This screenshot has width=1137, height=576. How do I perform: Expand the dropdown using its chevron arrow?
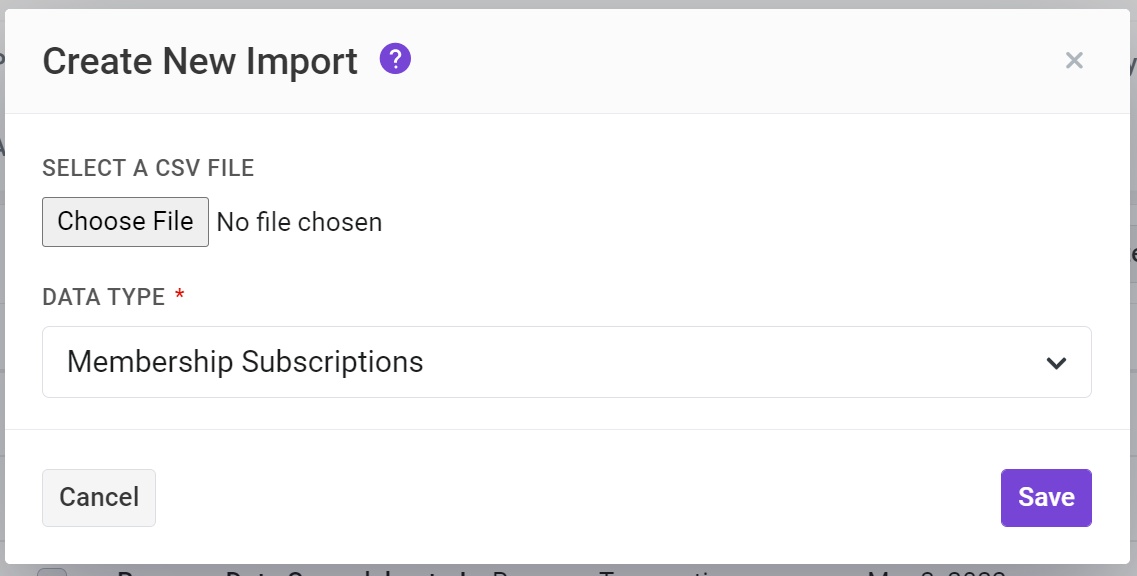(1057, 363)
